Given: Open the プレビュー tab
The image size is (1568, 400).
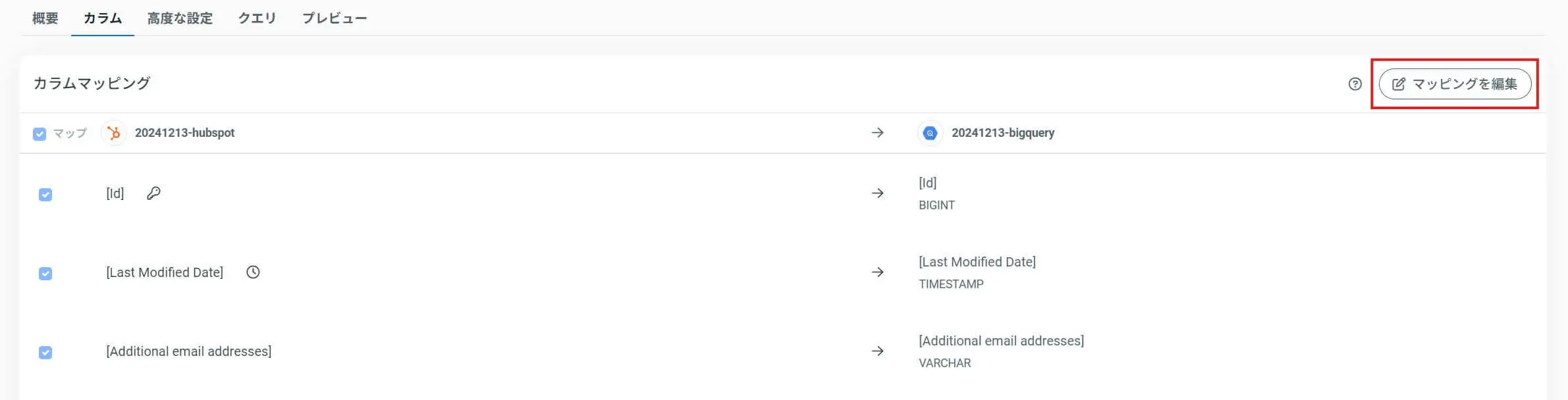Looking at the screenshot, I should [335, 18].
